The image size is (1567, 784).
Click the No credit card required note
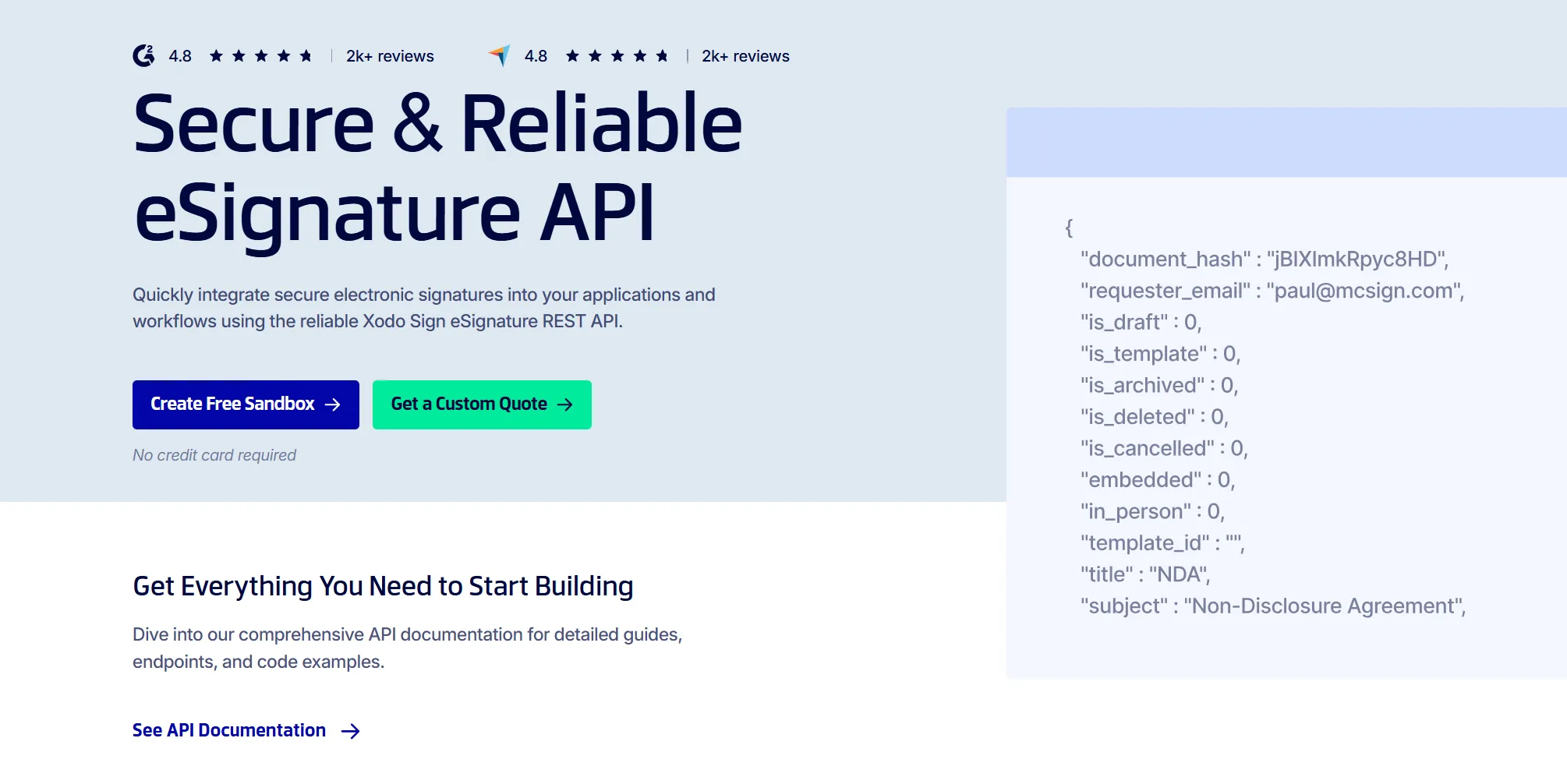pos(214,455)
